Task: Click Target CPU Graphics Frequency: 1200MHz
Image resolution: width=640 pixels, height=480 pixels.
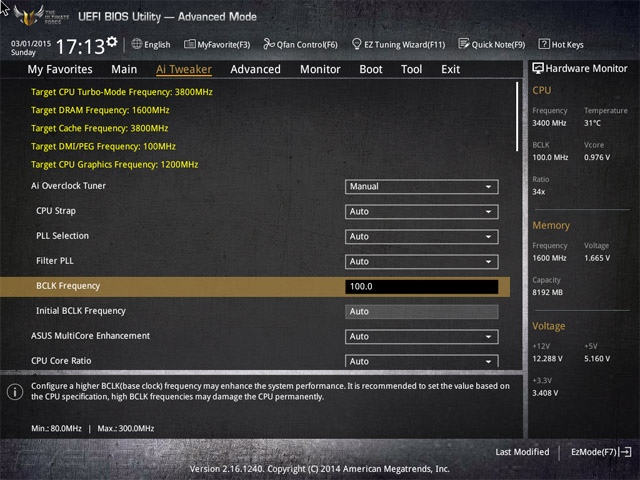Action: 115,164
